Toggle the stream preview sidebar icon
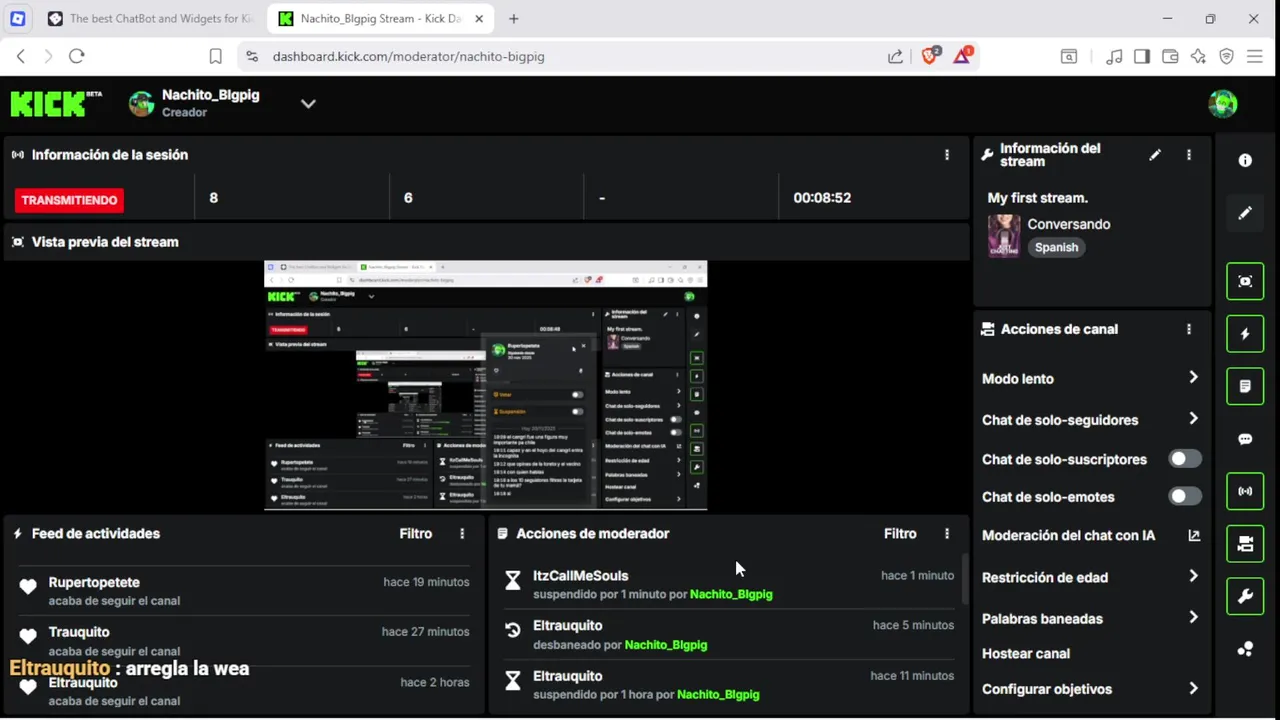 click(1245, 281)
